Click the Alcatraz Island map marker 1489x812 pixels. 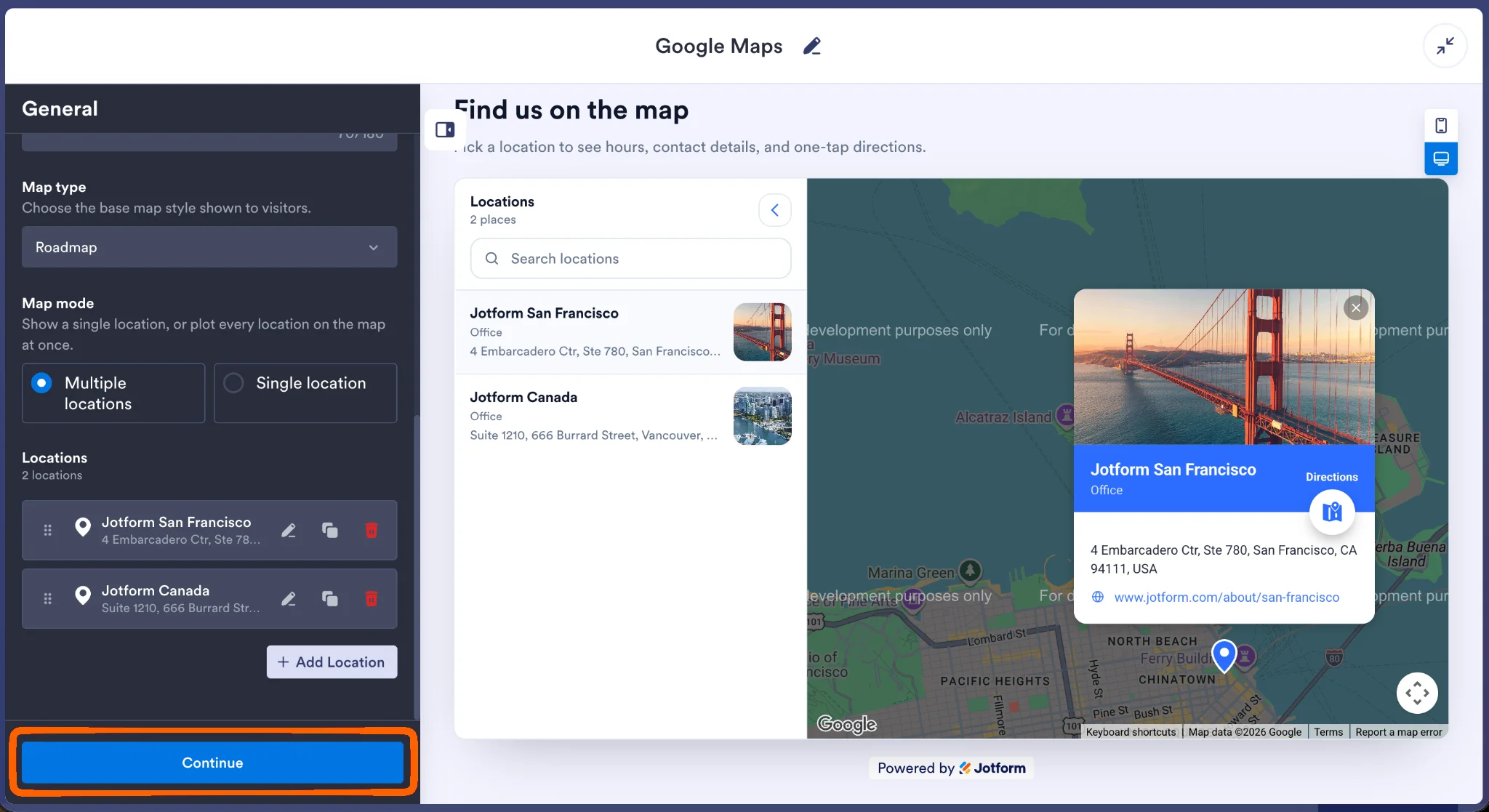click(x=1066, y=416)
